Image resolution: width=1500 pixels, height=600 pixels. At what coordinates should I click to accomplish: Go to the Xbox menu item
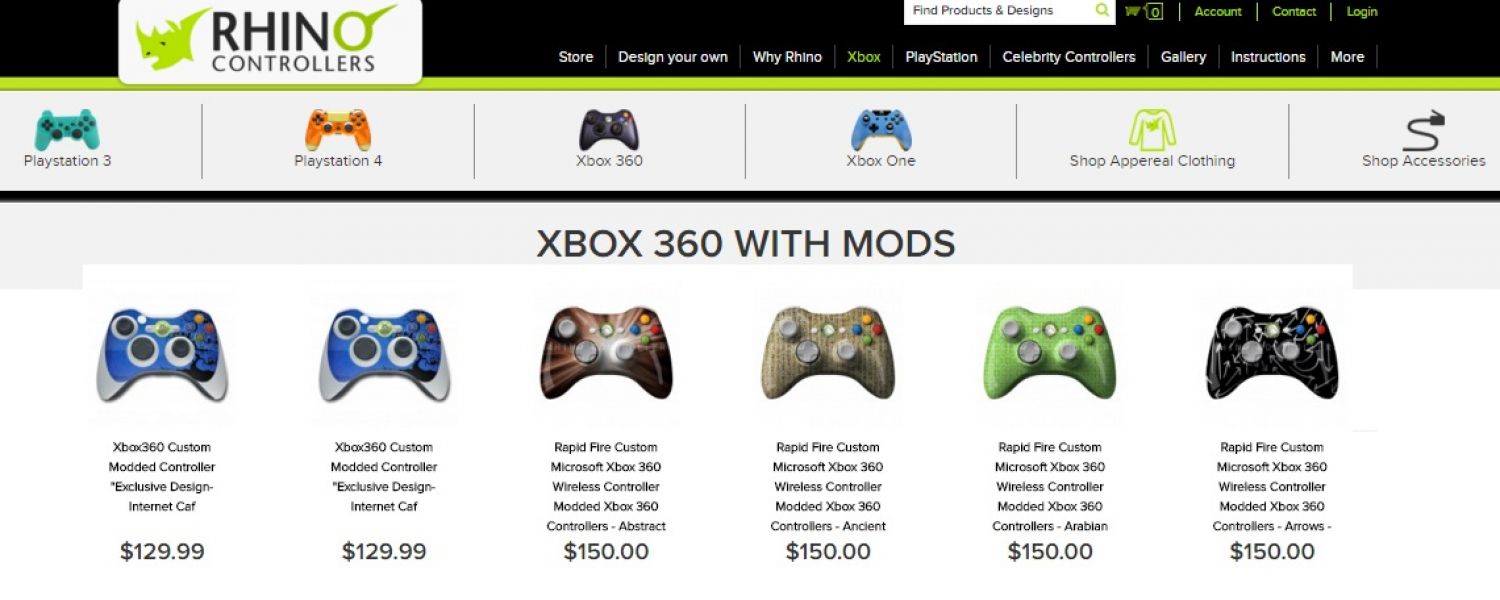(x=864, y=57)
